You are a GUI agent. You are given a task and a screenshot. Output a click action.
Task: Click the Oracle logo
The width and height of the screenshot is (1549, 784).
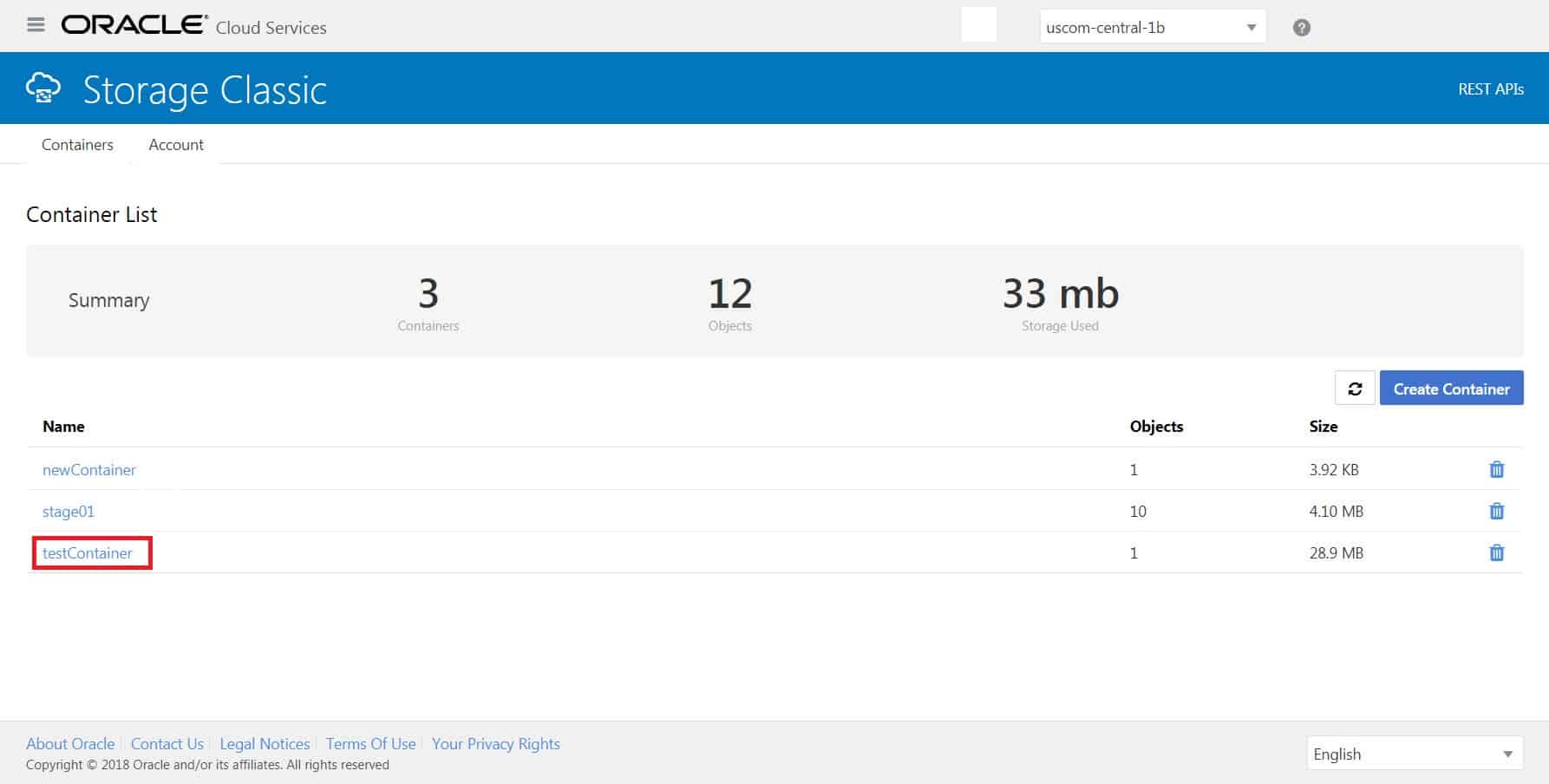(134, 24)
